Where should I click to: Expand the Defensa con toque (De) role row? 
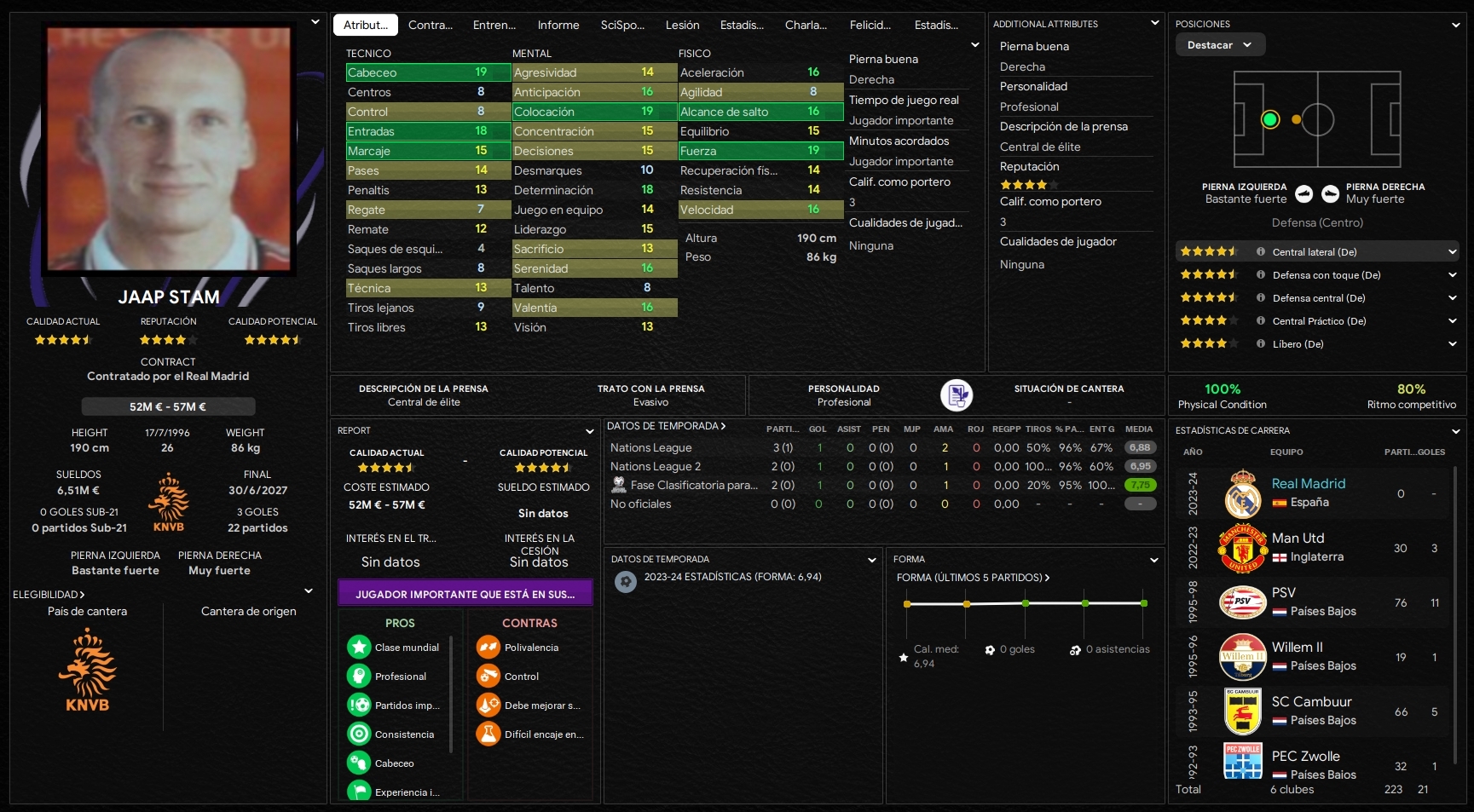coord(1453,275)
